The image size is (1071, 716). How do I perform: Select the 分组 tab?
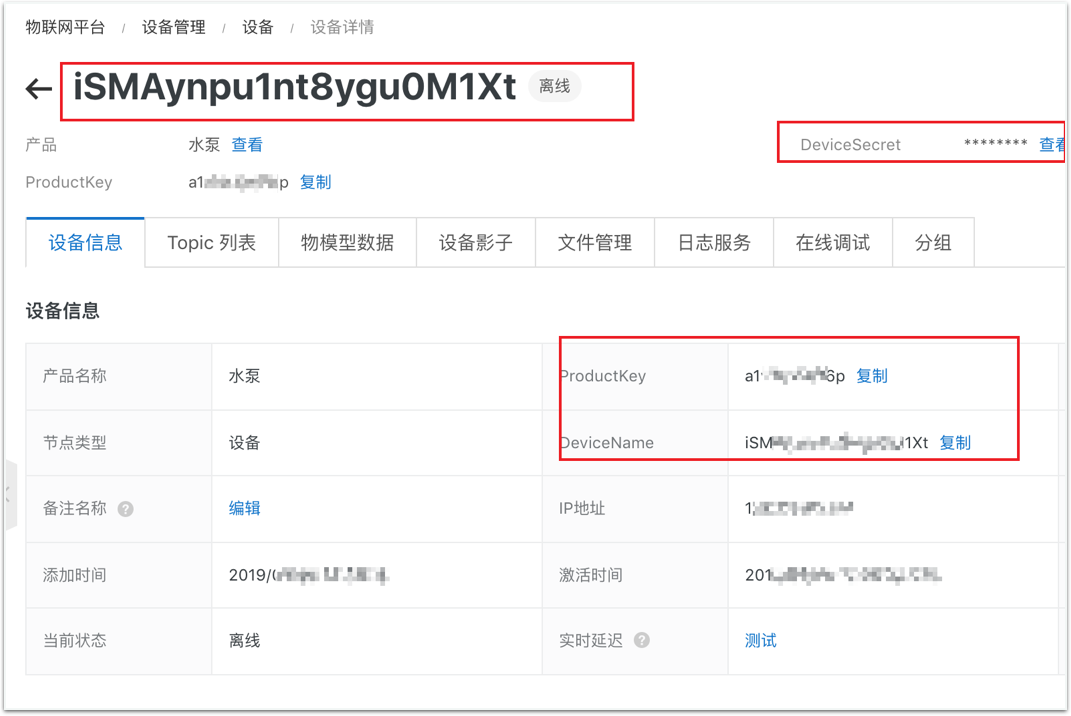[933, 243]
